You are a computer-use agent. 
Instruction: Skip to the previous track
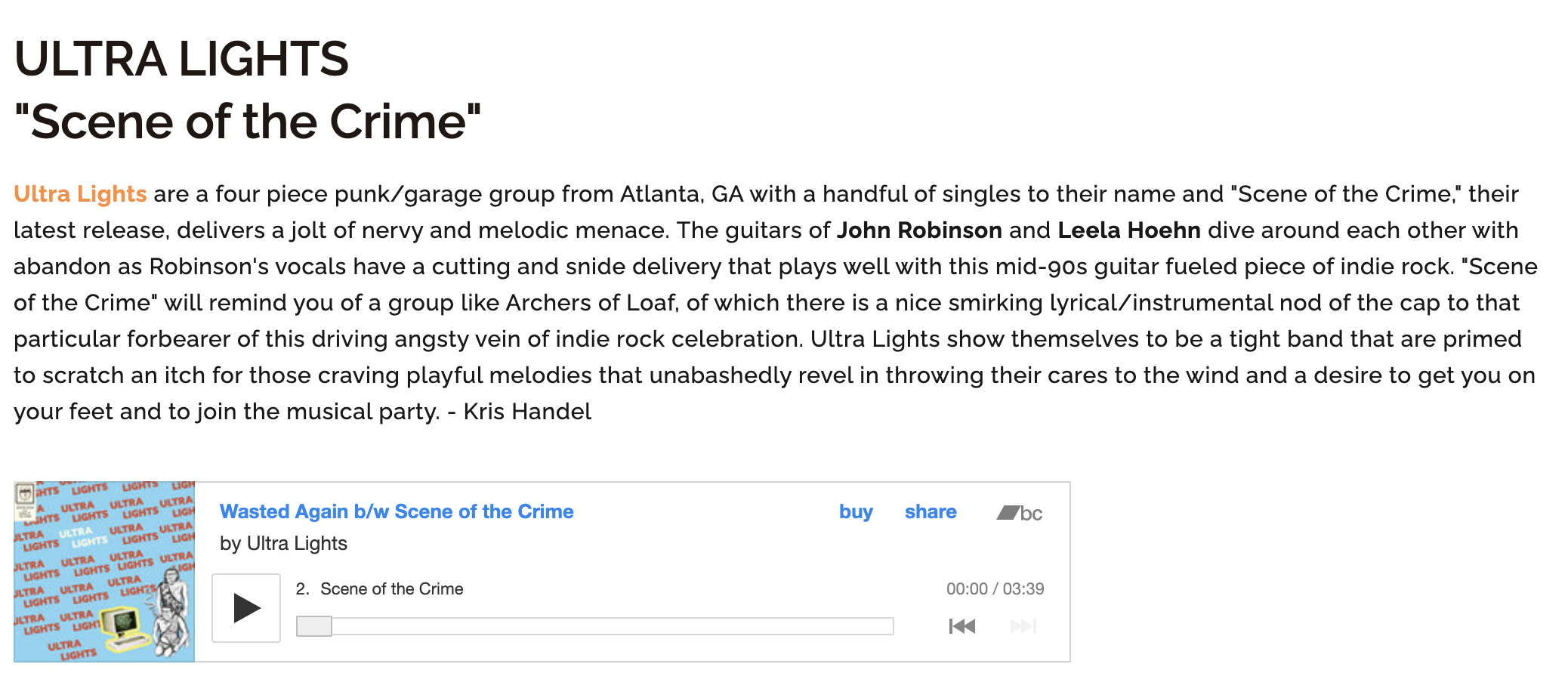coord(961,626)
